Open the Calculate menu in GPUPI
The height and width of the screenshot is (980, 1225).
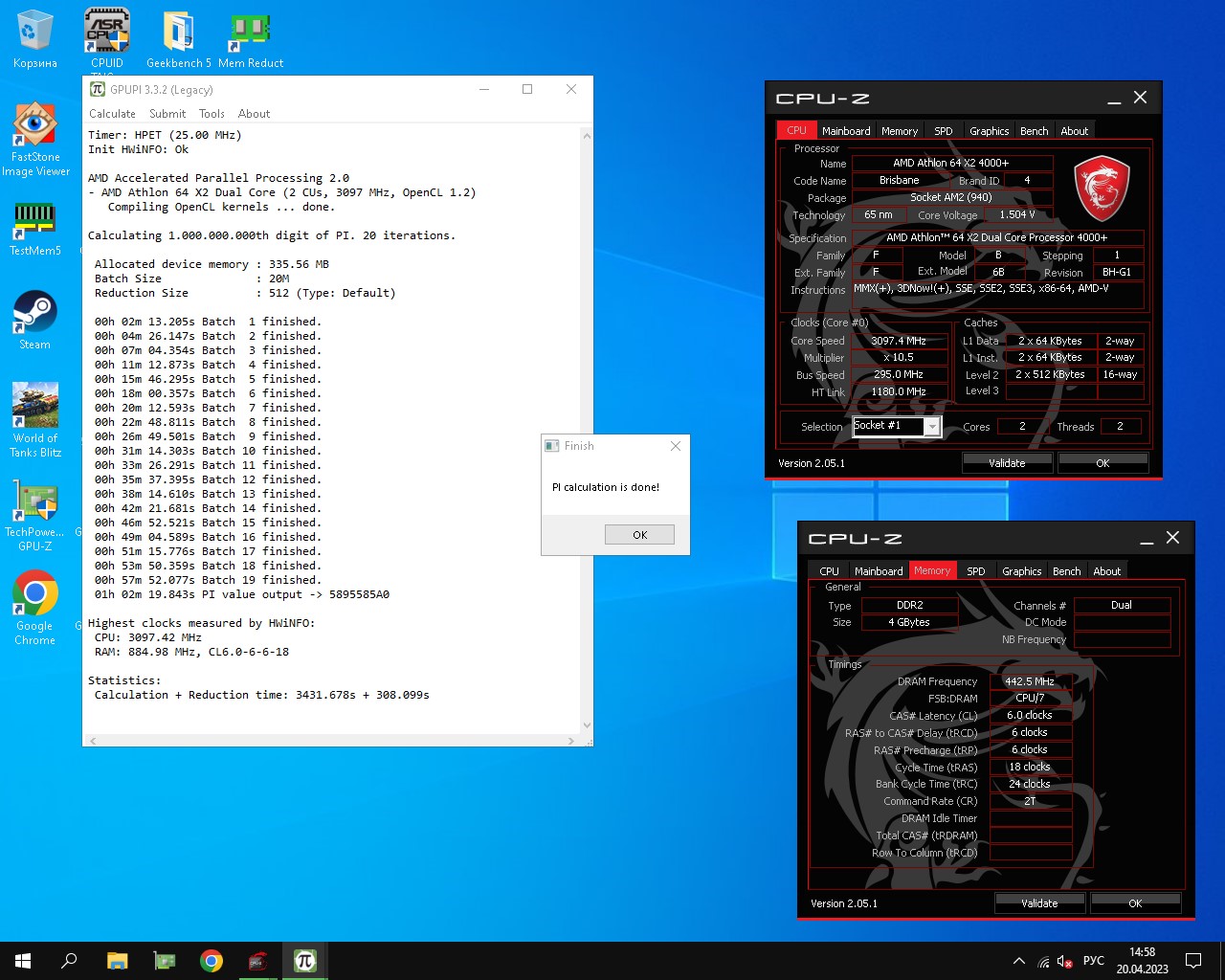(x=112, y=113)
